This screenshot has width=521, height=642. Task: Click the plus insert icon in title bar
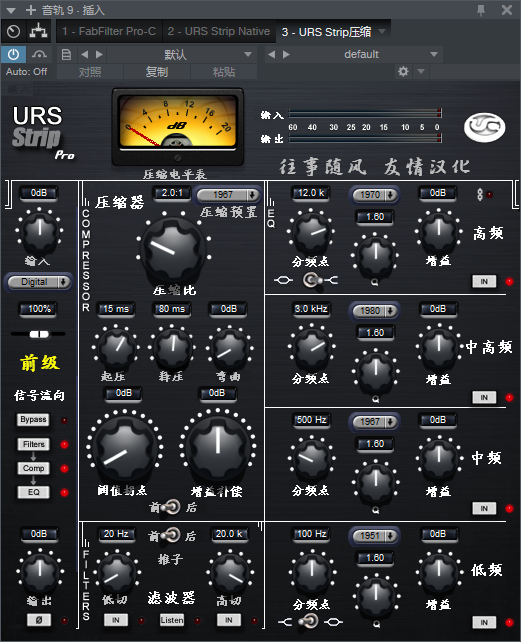(31, 10)
